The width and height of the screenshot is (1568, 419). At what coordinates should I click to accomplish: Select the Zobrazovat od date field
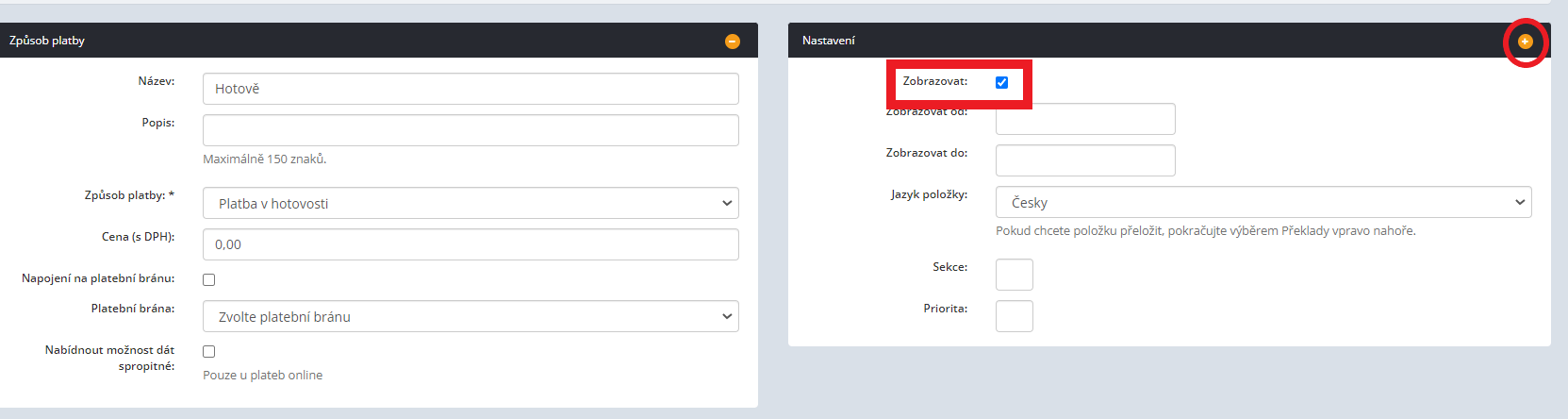pyautogui.click(x=1084, y=120)
